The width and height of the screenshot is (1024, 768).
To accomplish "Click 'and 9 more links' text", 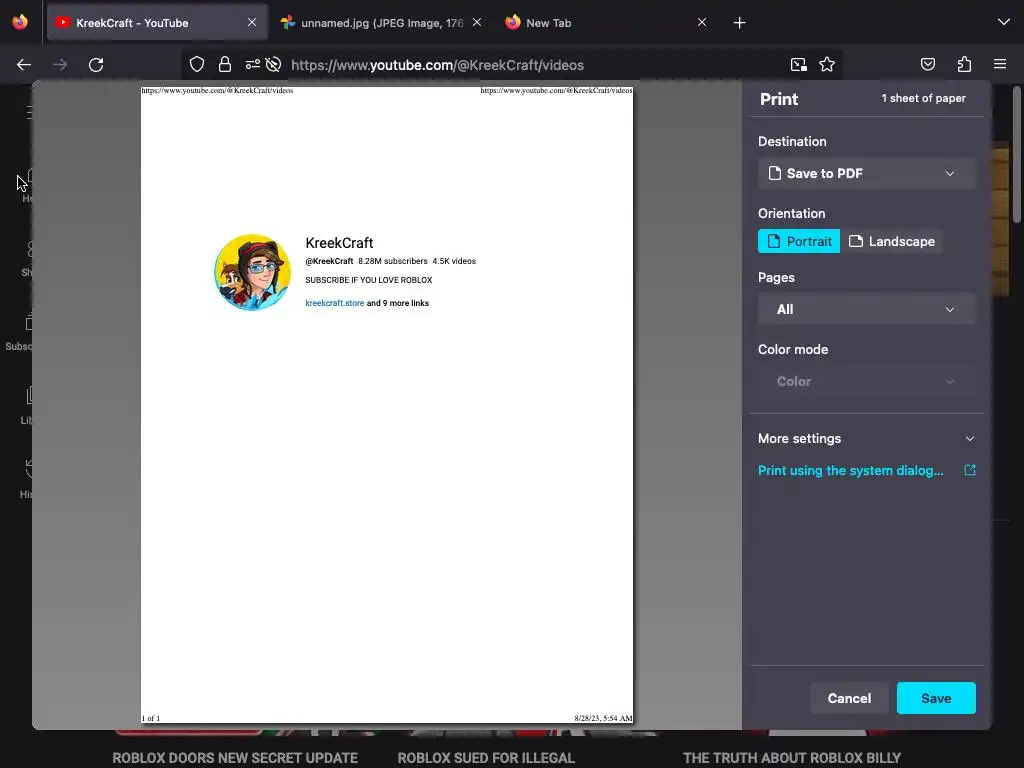I will pos(398,303).
